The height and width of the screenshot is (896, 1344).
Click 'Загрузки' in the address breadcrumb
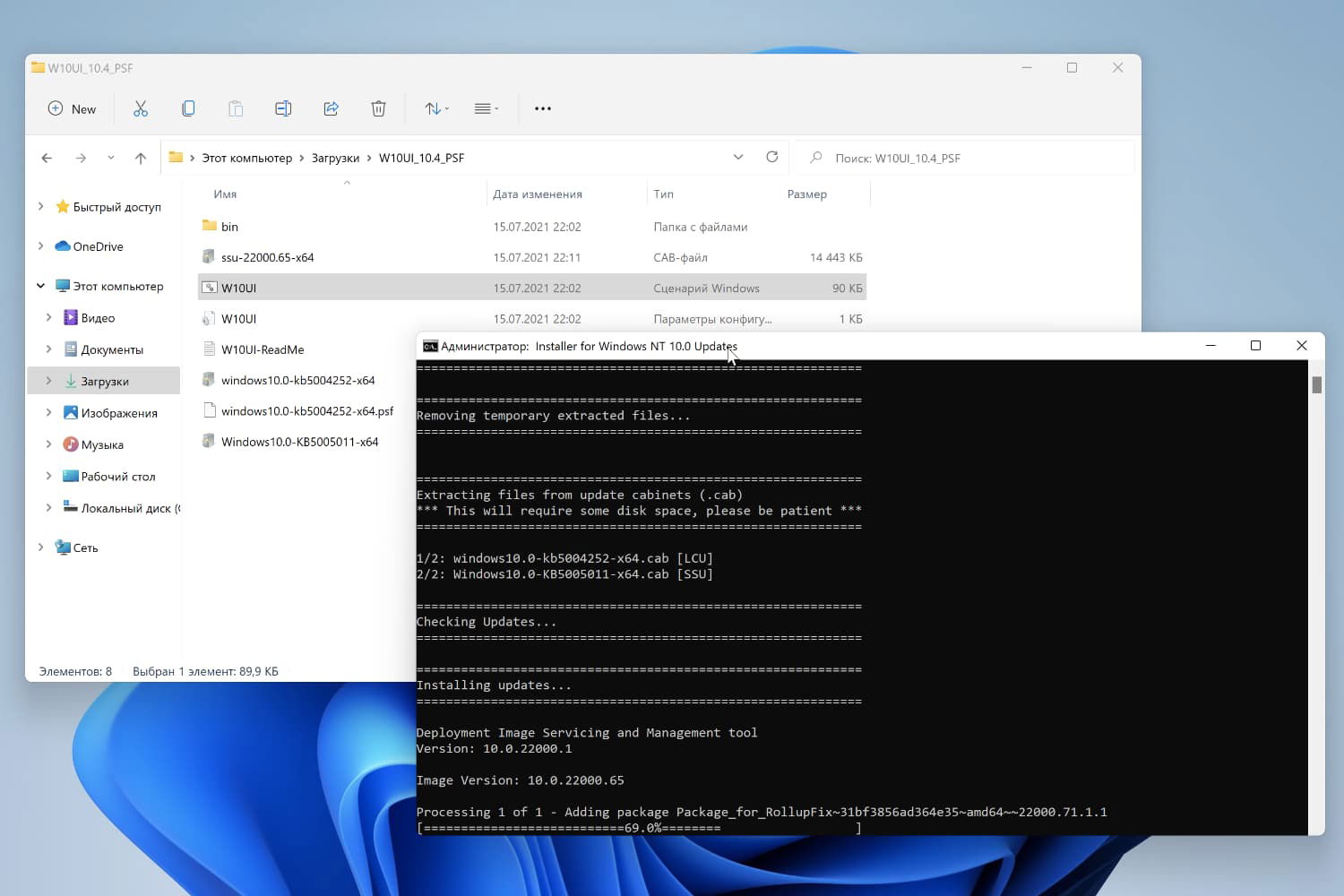(x=335, y=158)
